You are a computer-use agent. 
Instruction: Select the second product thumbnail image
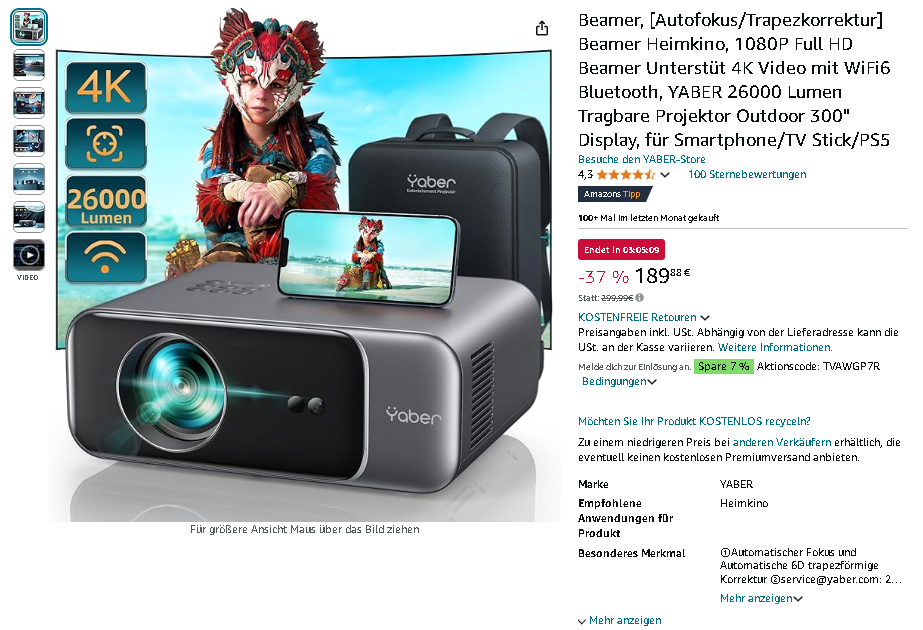[x=28, y=65]
